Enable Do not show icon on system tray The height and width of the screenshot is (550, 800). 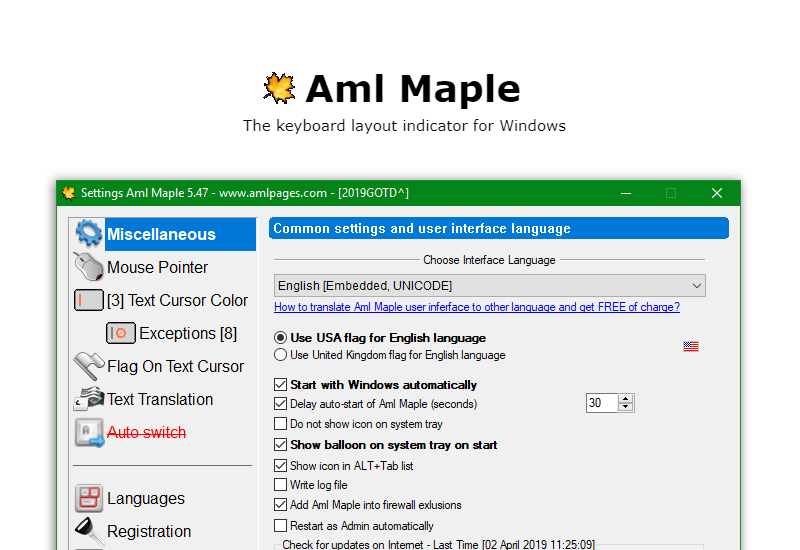(x=280, y=423)
